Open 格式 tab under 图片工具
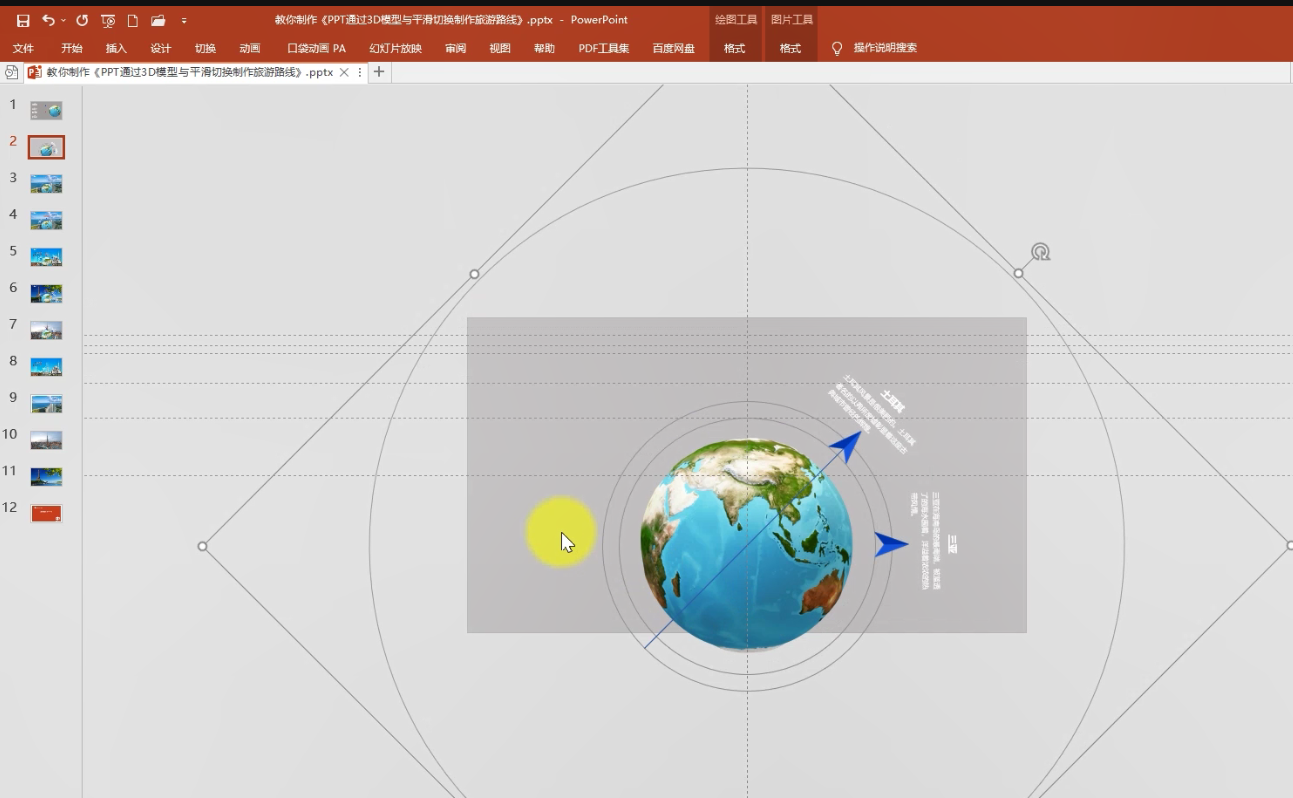The height and width of the screenshot is (798, 1293). tap(791, 48)
